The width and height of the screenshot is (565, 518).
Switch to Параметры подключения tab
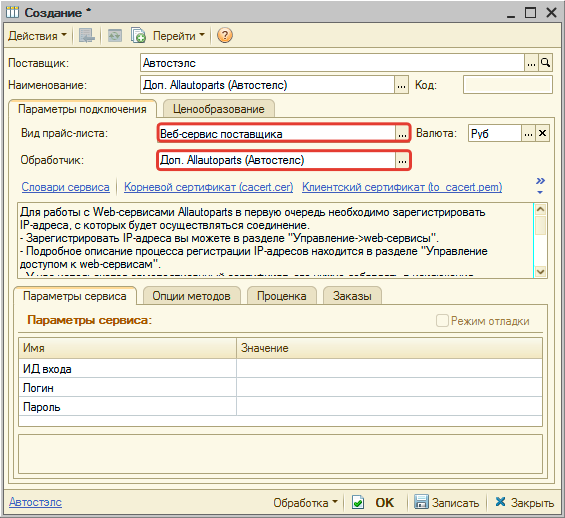coord(82,109)
